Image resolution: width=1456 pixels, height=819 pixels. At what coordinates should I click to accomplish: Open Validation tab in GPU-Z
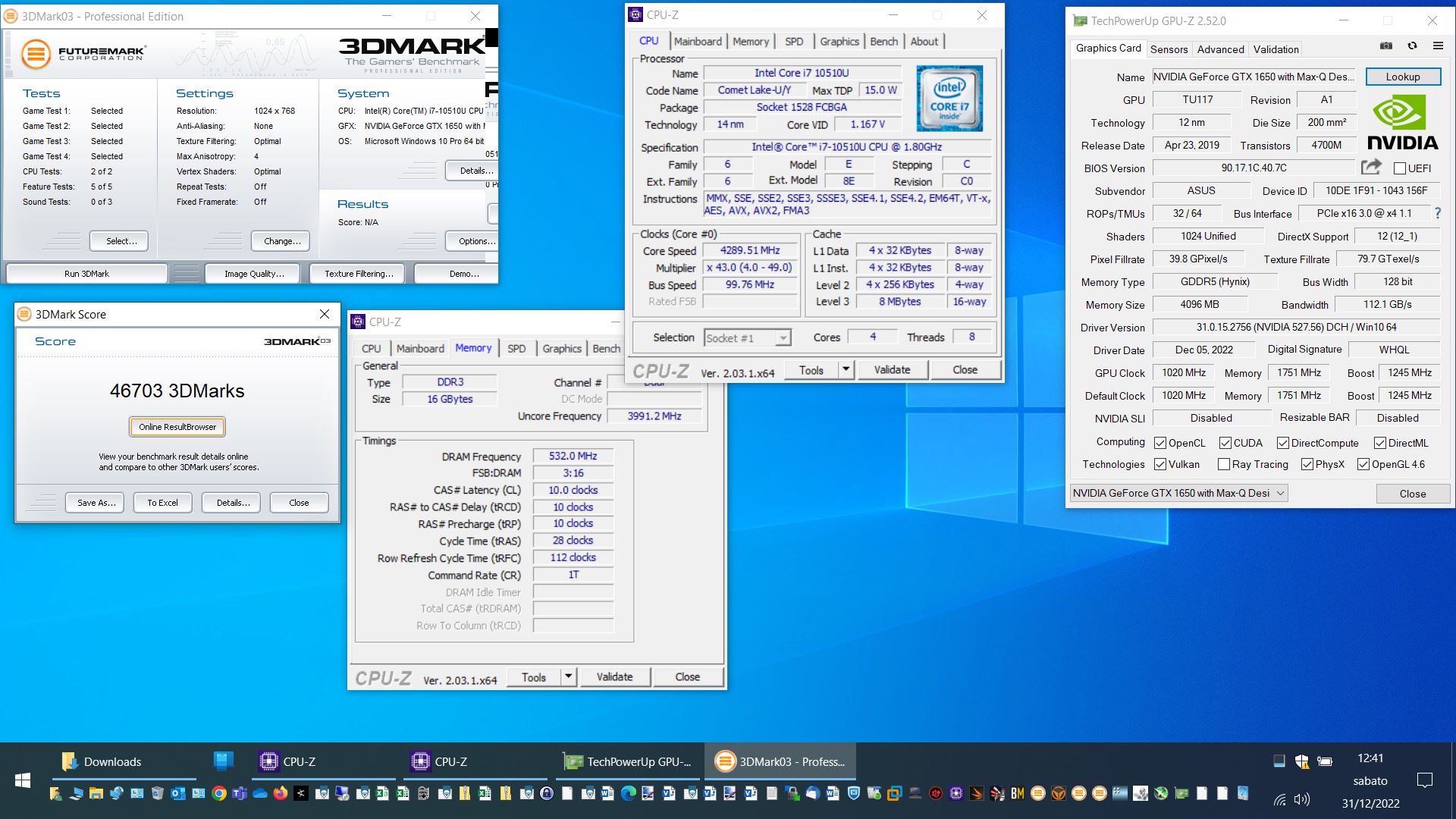tap(1276, 49)
